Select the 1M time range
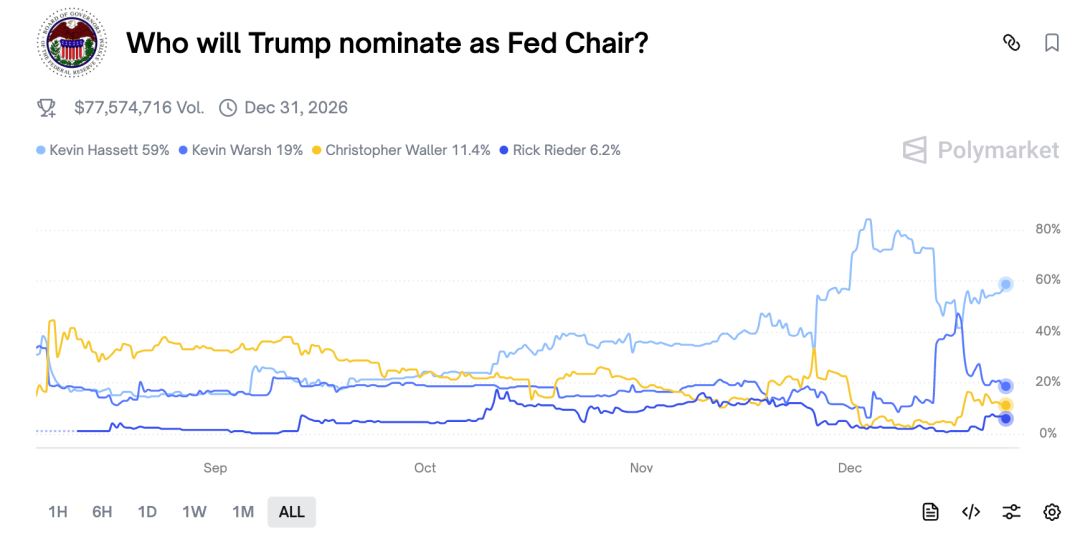This screenshot has height=544, width=1080. tap(243, 512)
